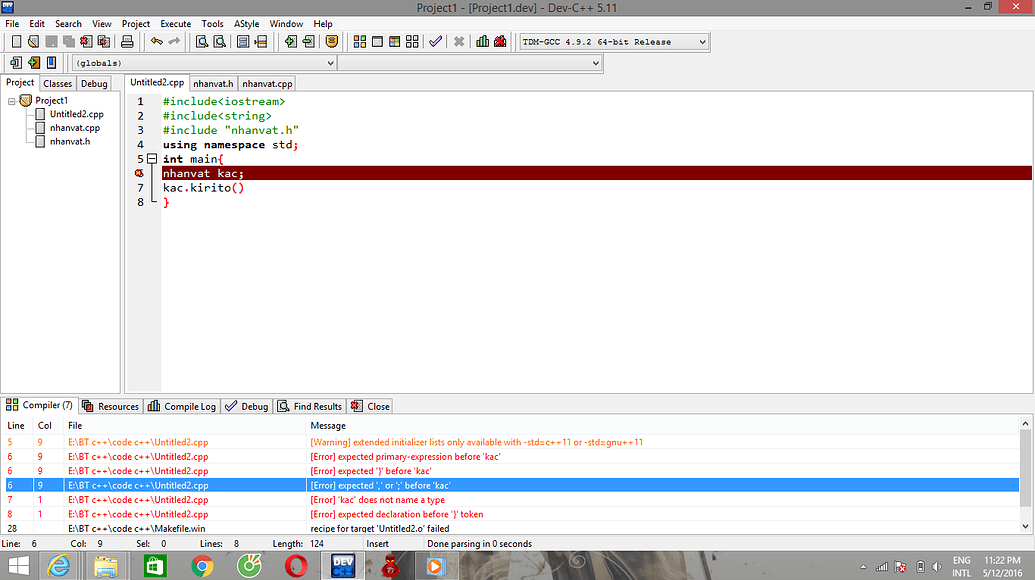Create a new file with New icon
The image size is (1035, 580).
pyautogui.click(x=17, y=42)
